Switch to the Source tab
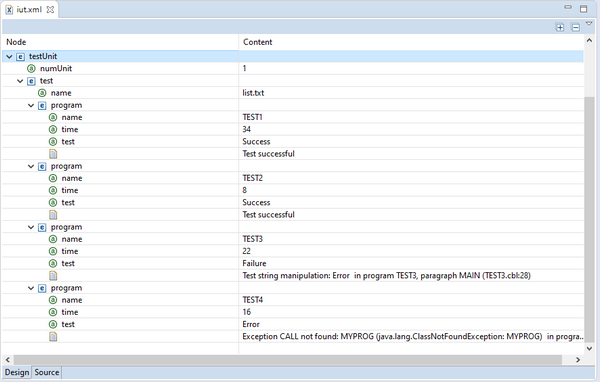600x382 pixels. click(x=47, y=372)
